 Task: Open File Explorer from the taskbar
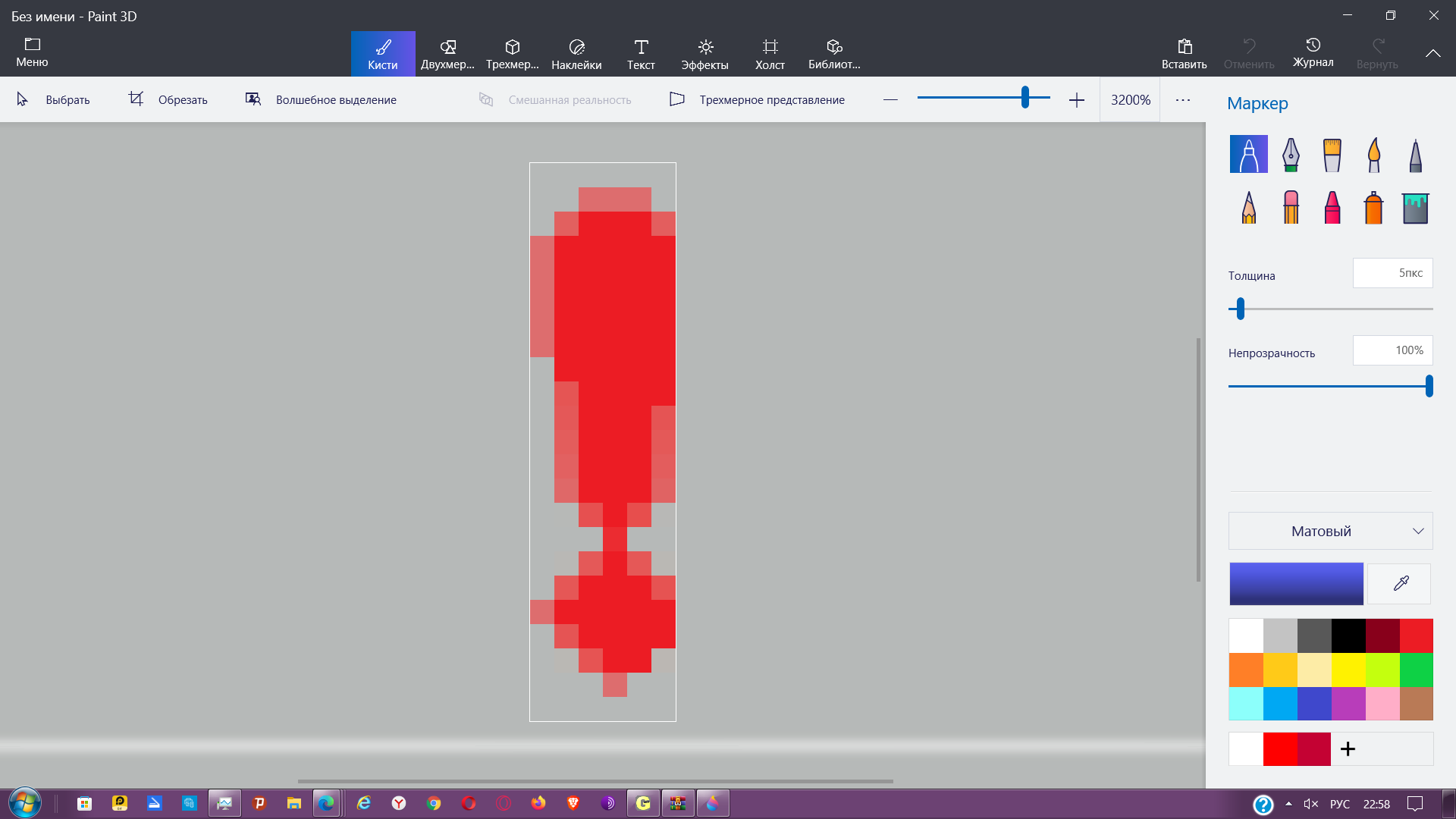click(293, 803)
